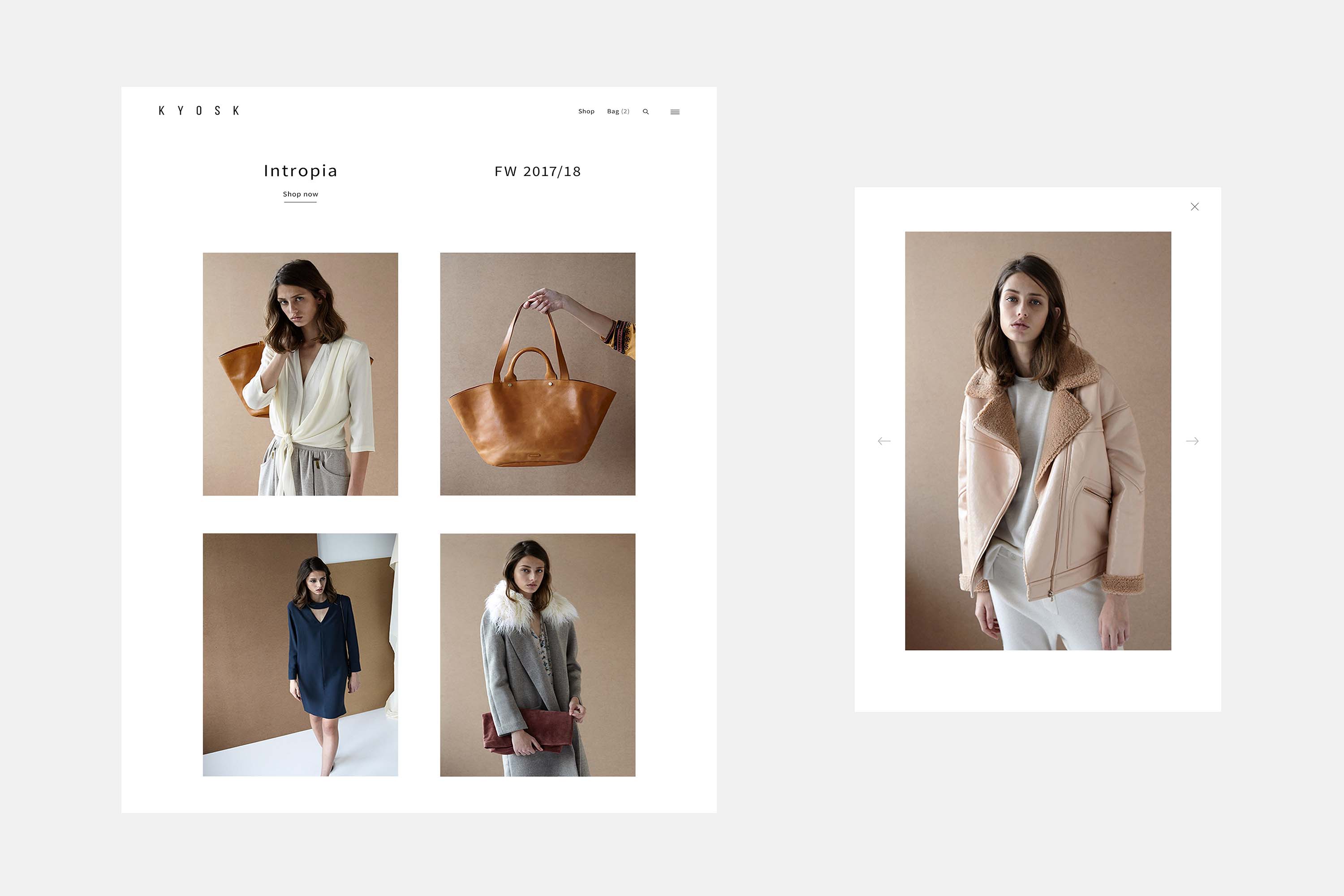Go to previous image with left arrow
This screenshot has width=1344, height=896.
pyautogui.click(x=884, y=441)
